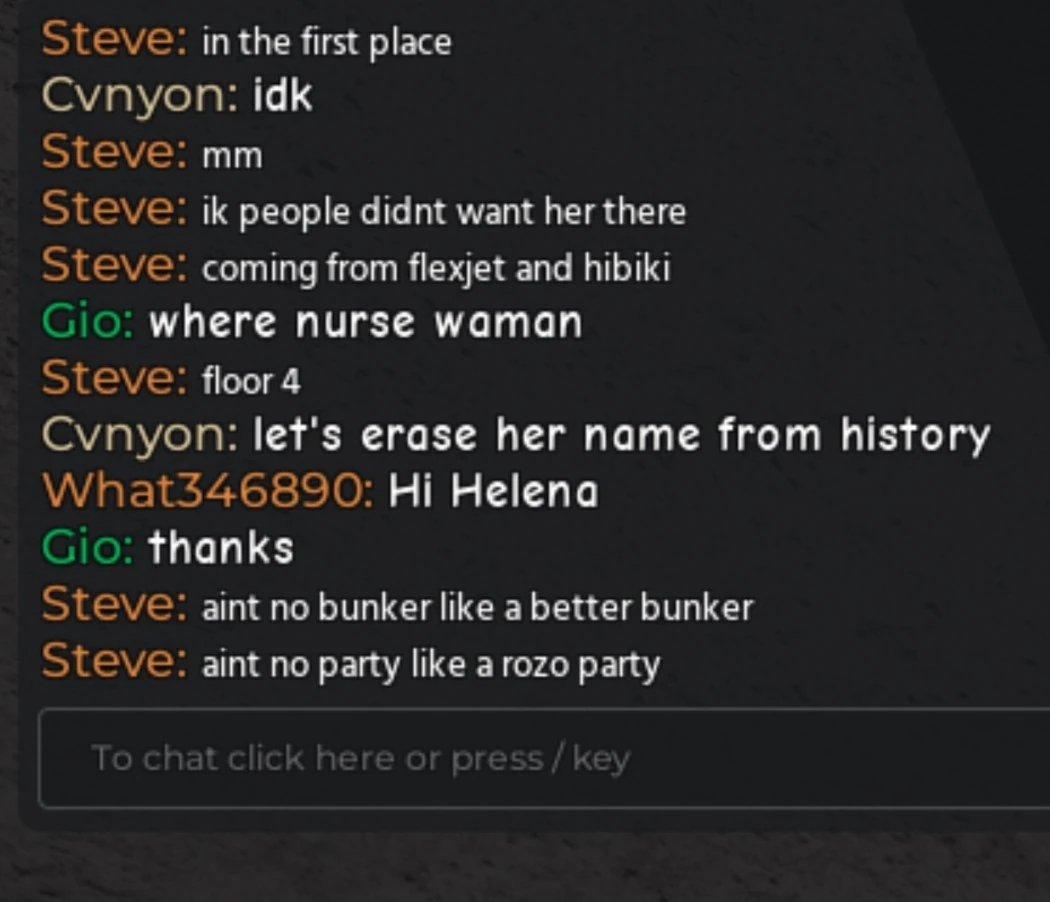The height and width of the screenshot is (902, 1050).
Task: Click the 'in the first place' message text
Action: (x=327, y=42)
